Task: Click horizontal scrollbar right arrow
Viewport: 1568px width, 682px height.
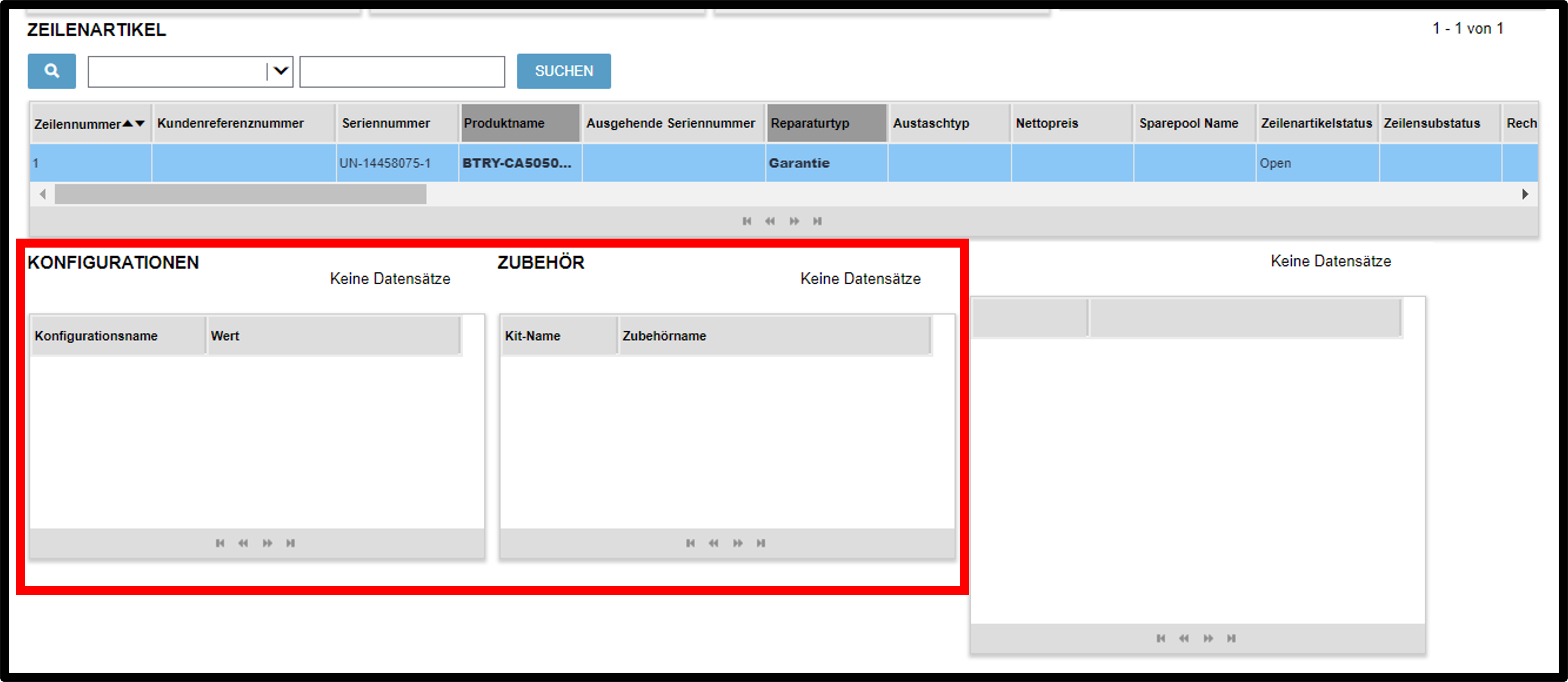Action: point(1525,195)
